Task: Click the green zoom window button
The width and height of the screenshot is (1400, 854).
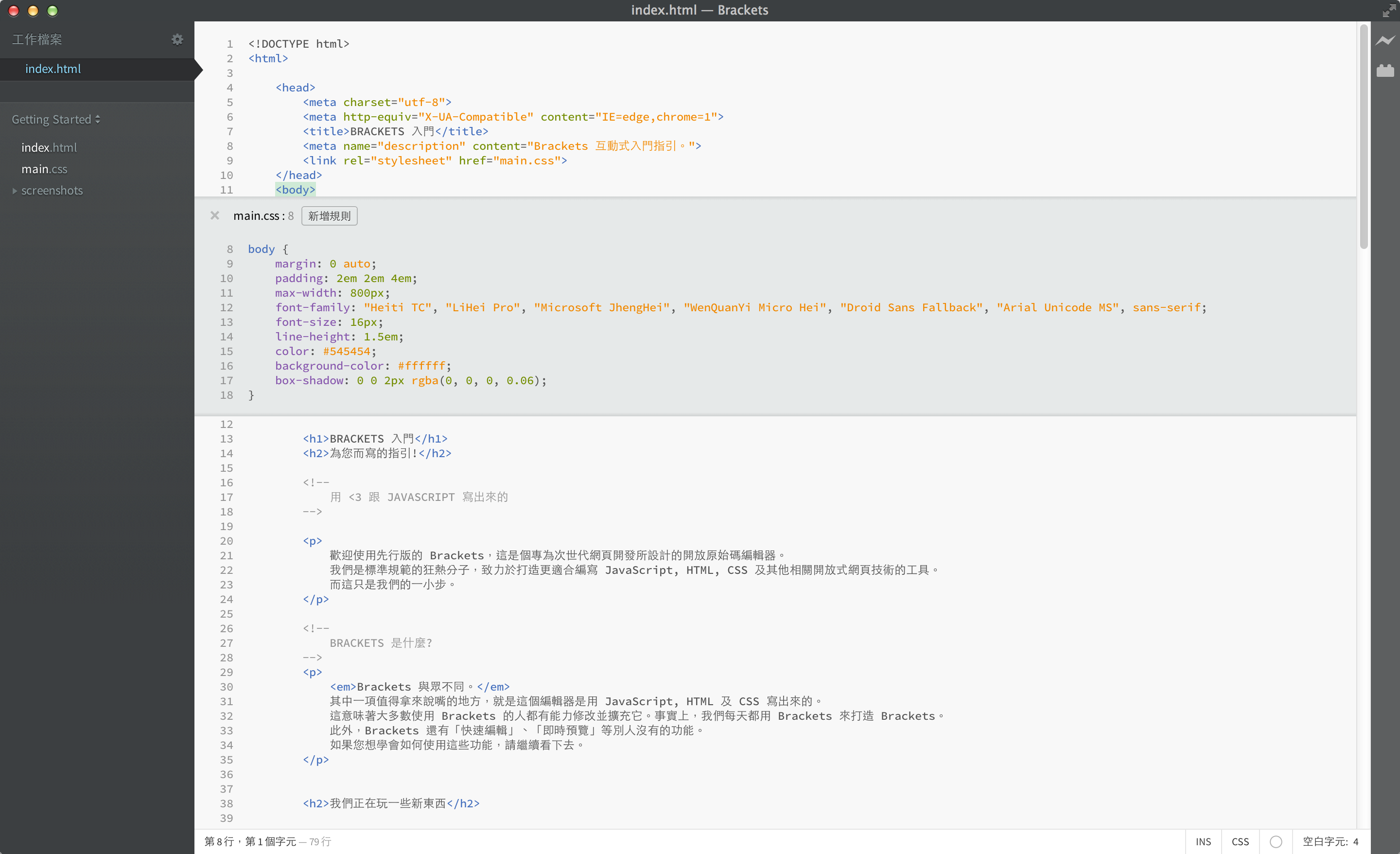Action: pos(52,11)
